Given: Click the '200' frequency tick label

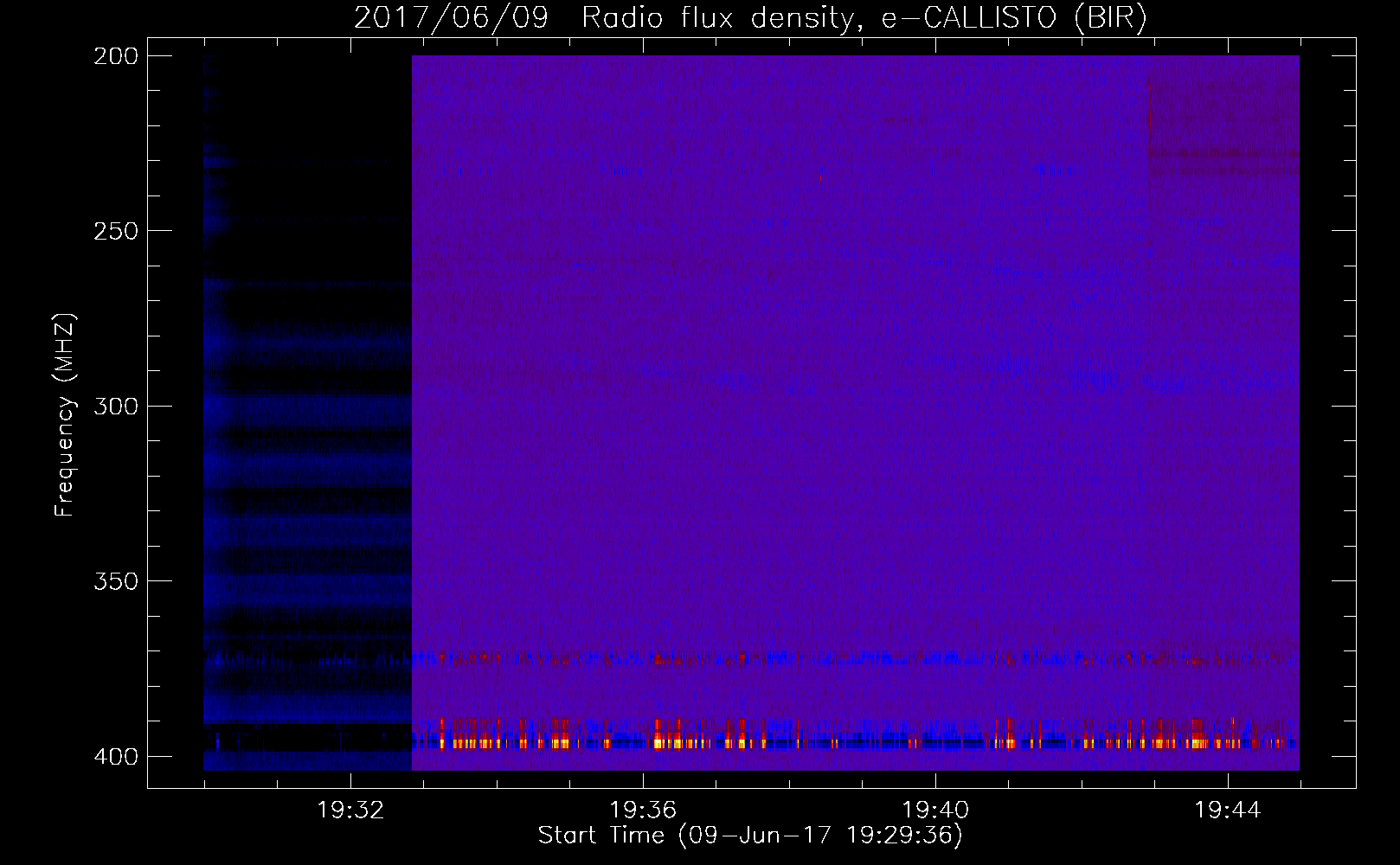Looking at the screenshot, I should coord(116,56).
